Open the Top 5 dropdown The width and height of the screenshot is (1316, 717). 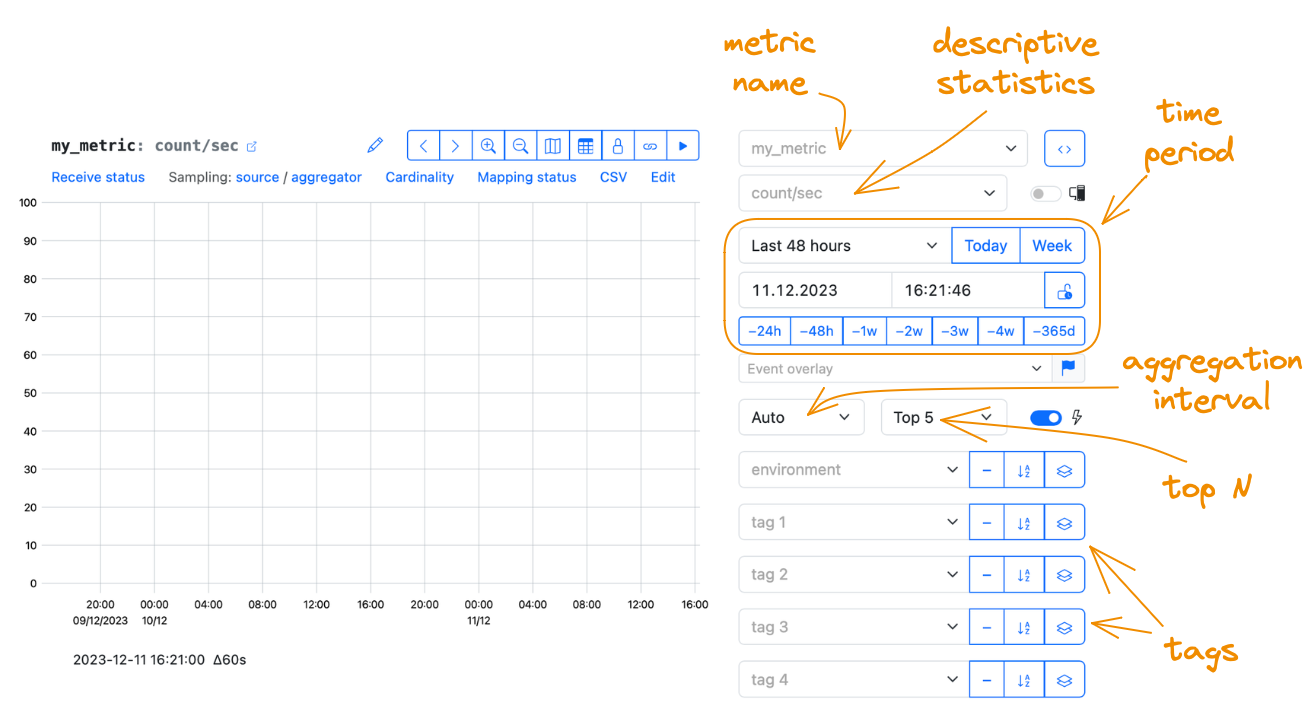pyautogui.click(x=943, y=417)
